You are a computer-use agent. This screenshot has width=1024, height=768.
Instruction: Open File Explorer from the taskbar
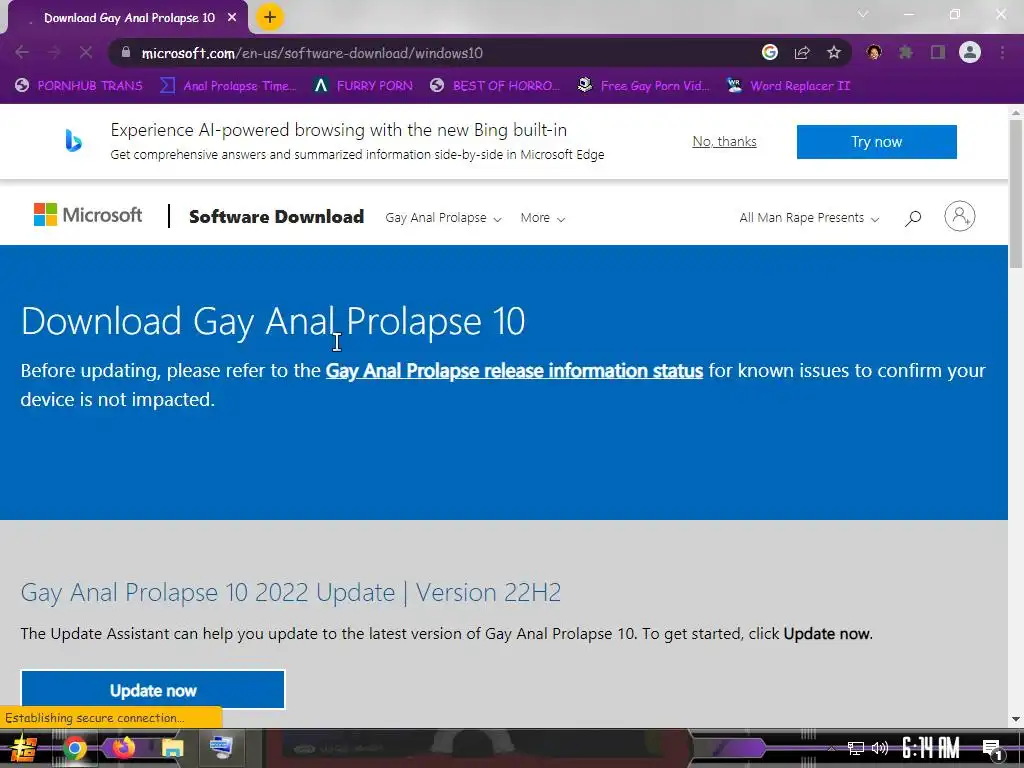[172, 748]
